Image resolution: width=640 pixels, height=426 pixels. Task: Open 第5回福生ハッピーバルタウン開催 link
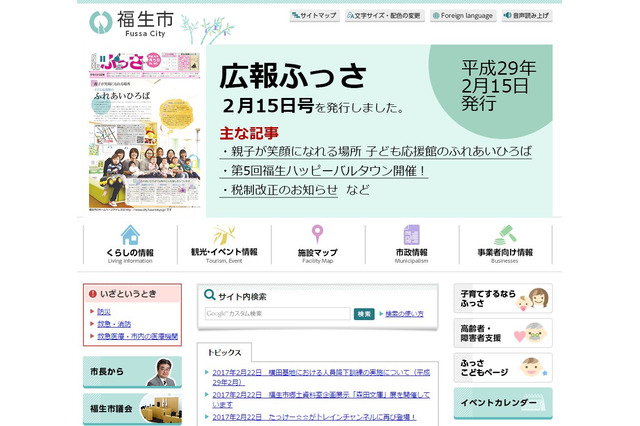click(324, 171)
